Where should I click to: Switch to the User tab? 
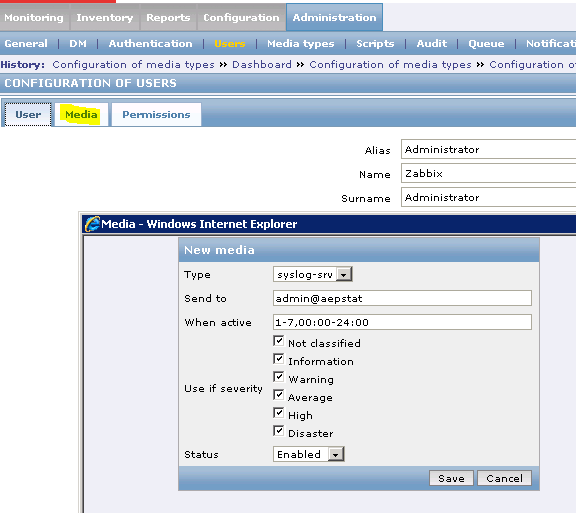[x=28, y=115]
